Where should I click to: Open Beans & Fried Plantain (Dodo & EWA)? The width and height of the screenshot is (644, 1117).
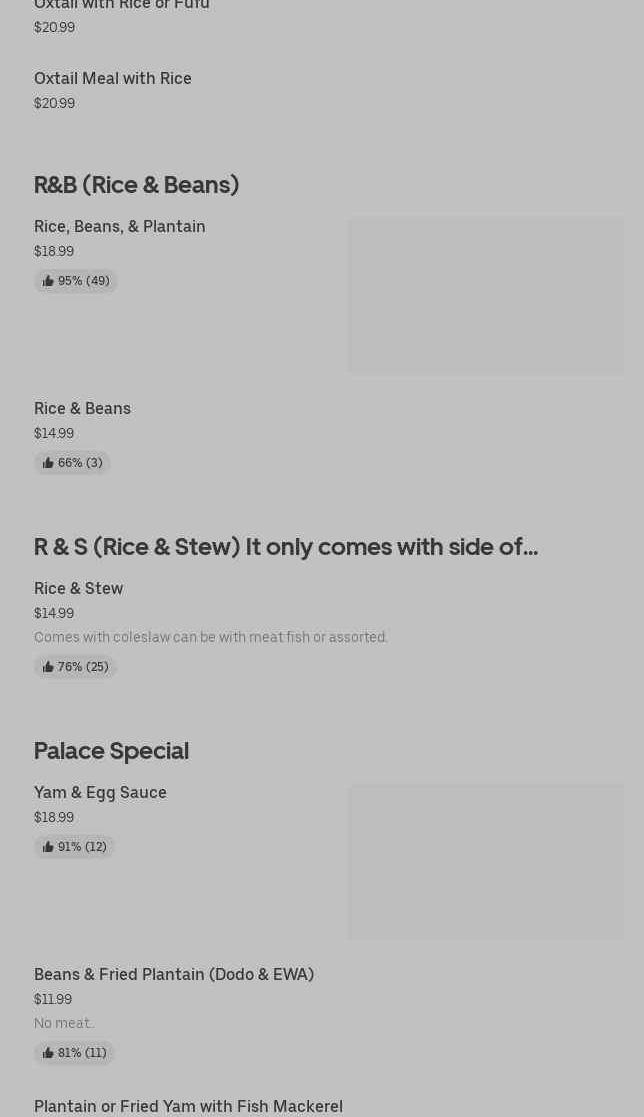click(174, 974)
